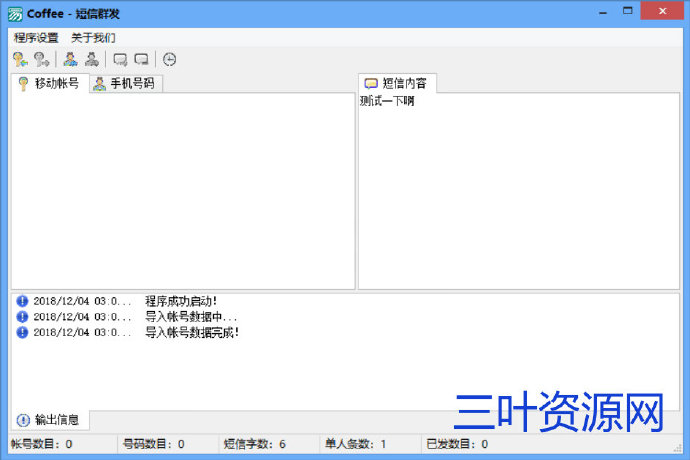Select log row 导入帐号数据完成!
The height and width of the screenshot is (460, 690).
(x=344, y=332)
